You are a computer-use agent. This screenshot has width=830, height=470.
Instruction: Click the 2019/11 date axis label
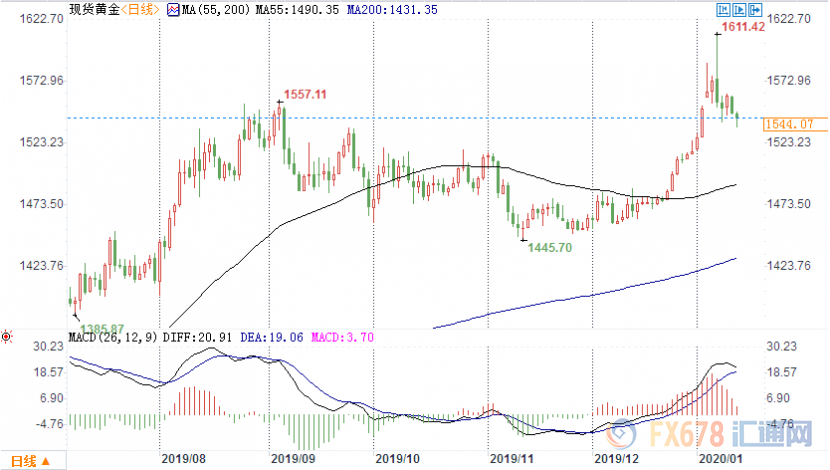[x=511, y=459]
